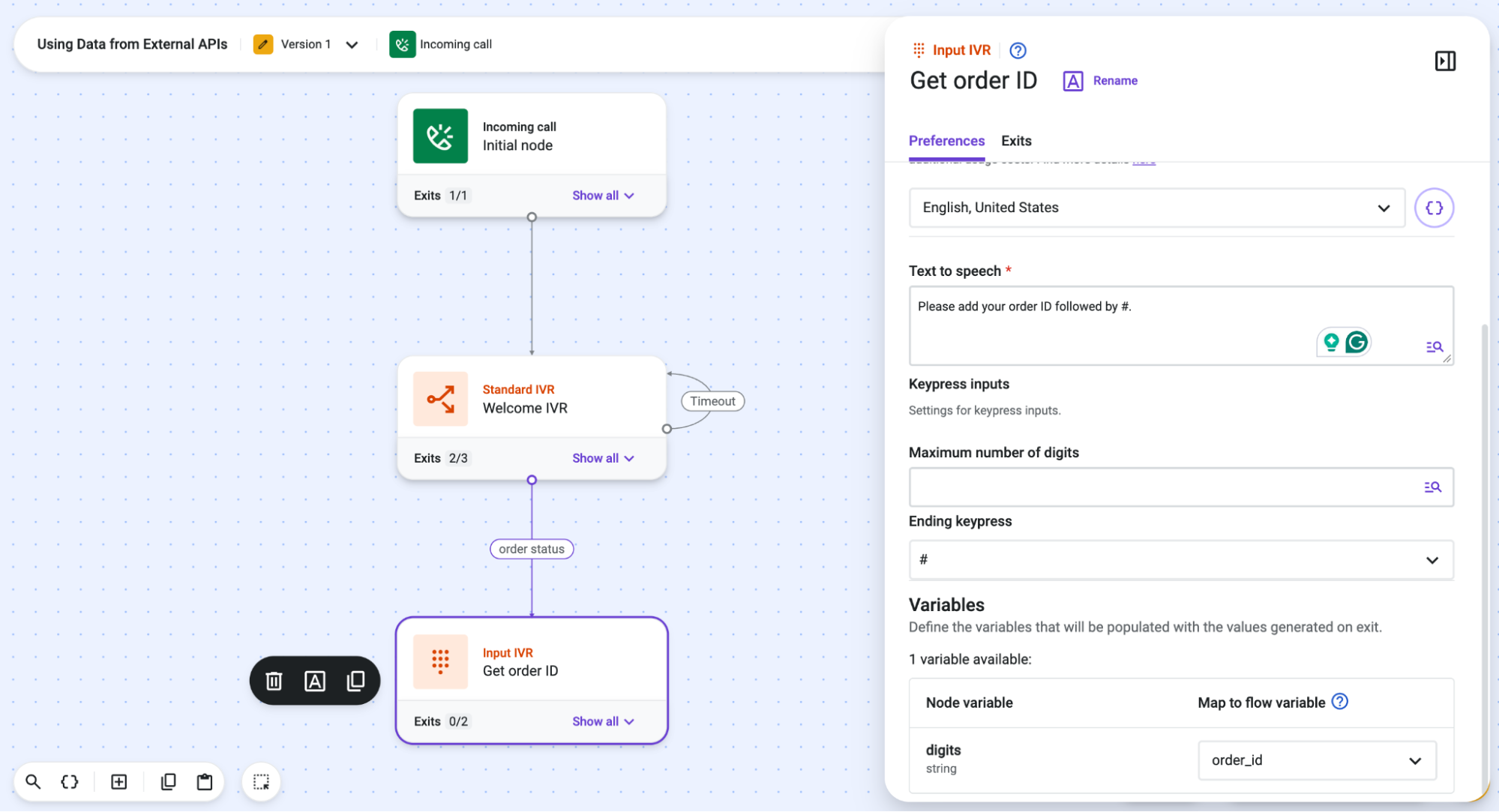Click the Using Data from External APIs title
1499x812 pixels.
click(132, 44)
